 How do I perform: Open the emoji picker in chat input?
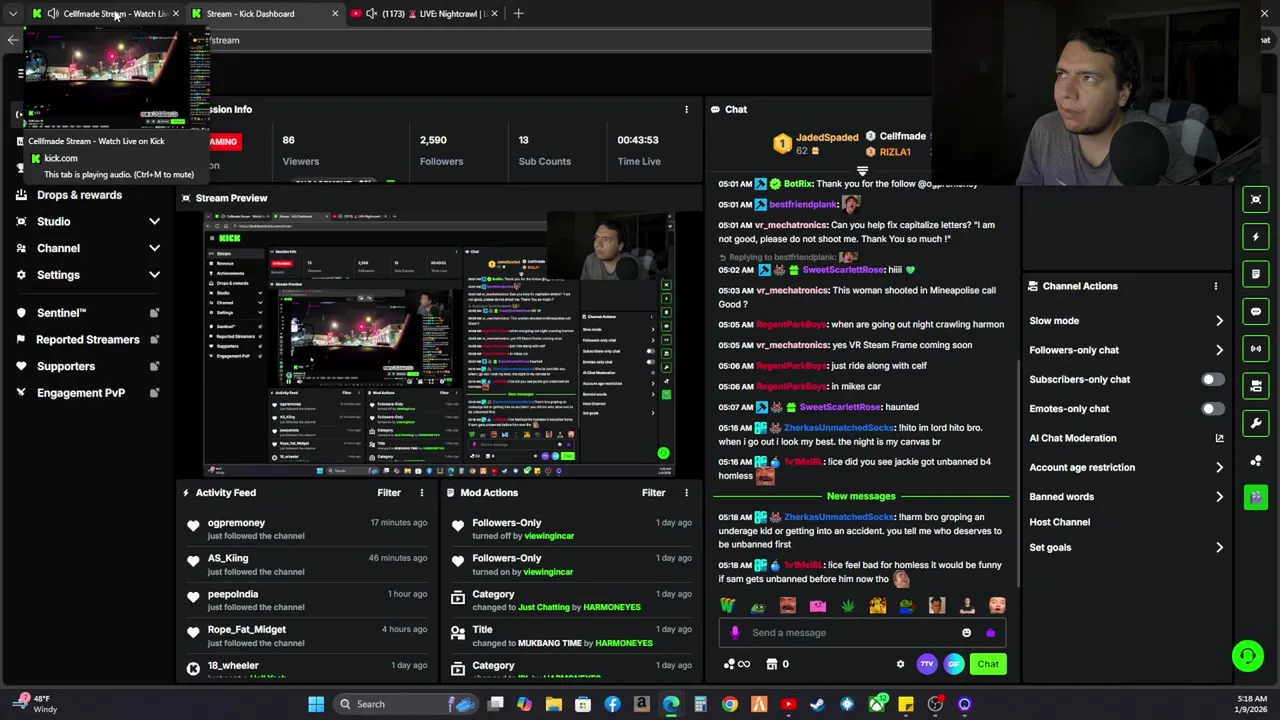(966, 632)
